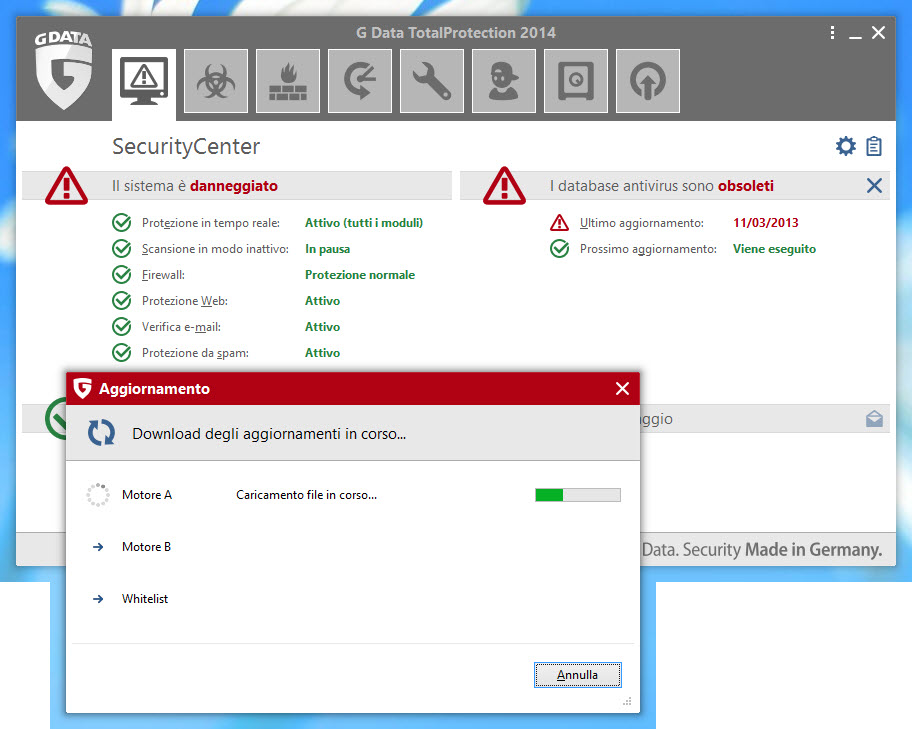Dismiss the obsolete antivirus database panel
912x729 pixels.
(x=874, y=186)
